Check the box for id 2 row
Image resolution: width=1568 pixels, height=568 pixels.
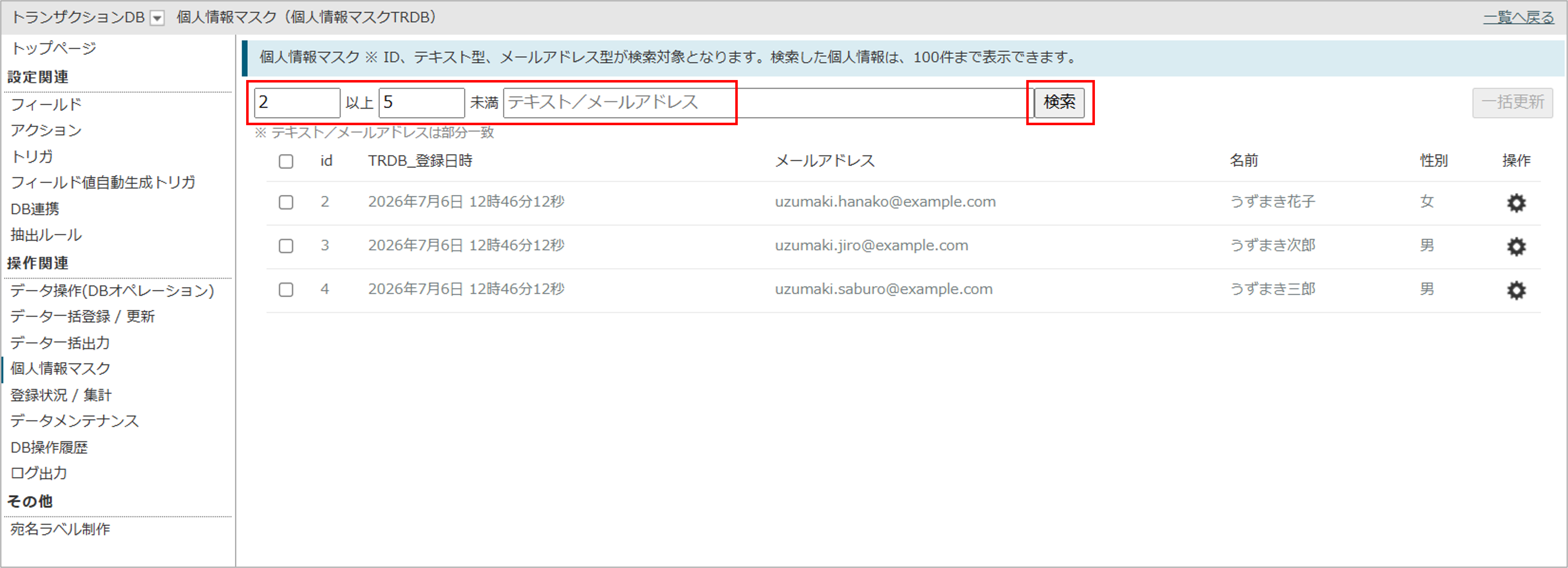pos(286,202)
